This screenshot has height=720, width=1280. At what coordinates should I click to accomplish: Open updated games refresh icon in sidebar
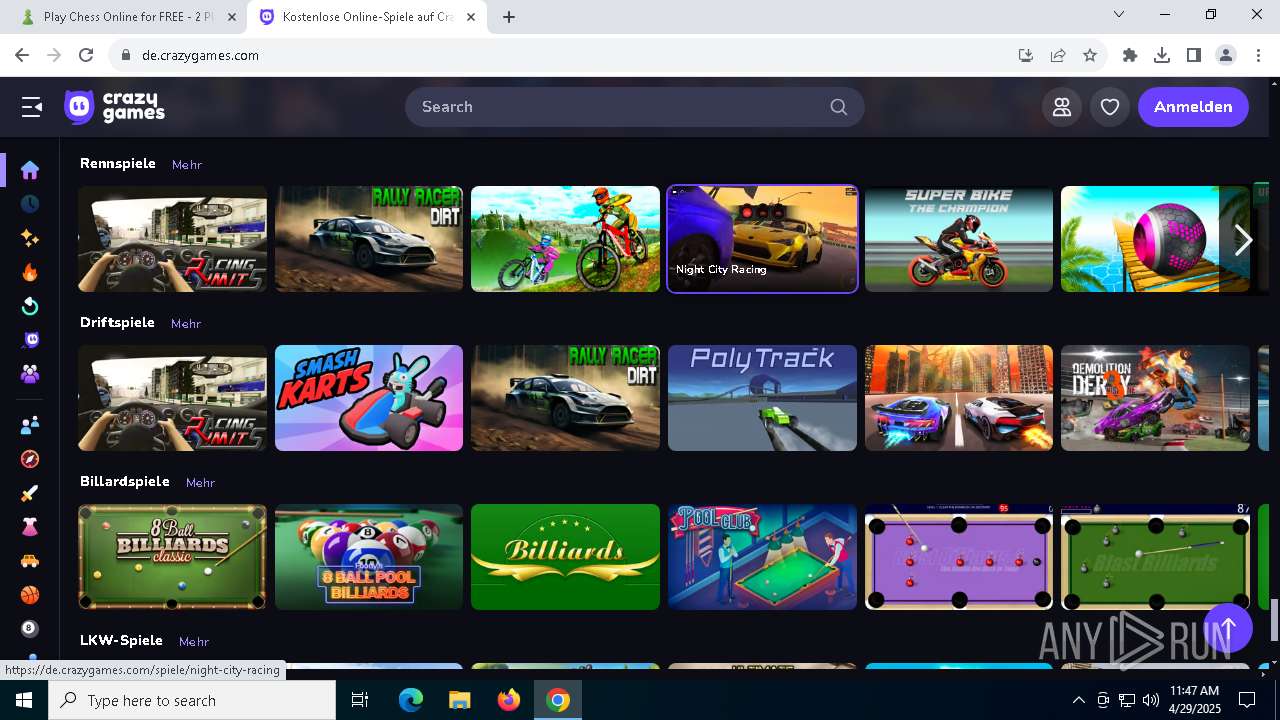coord(30,306)
